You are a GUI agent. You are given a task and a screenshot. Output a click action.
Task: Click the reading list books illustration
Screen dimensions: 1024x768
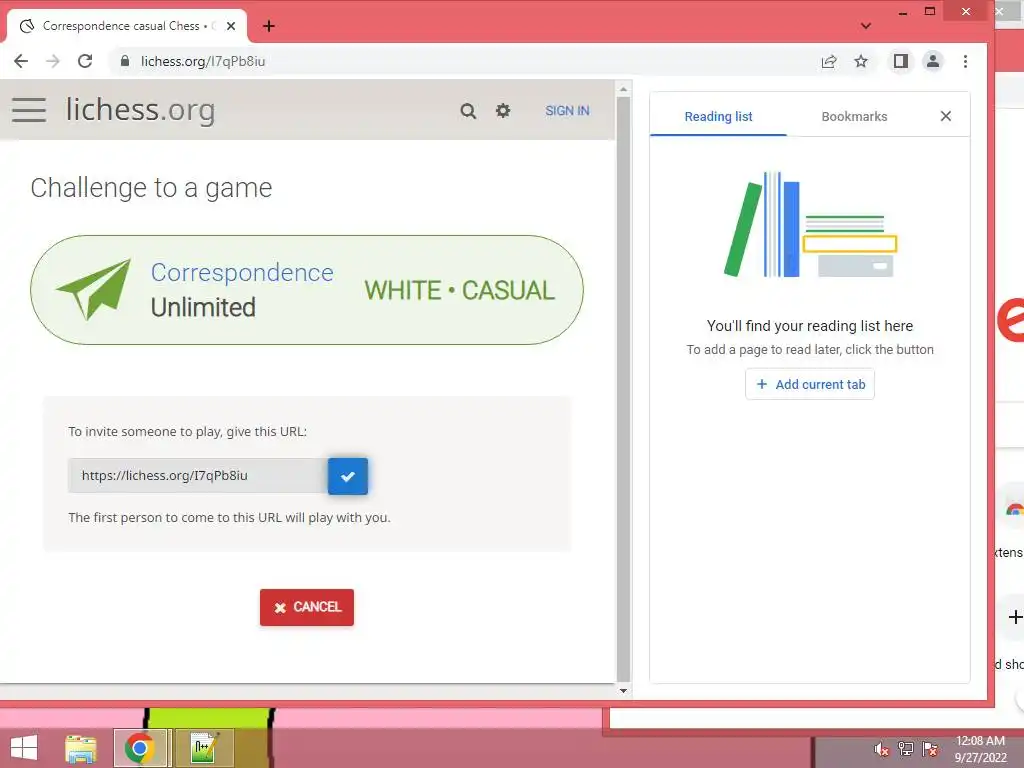tap(810, 225)
